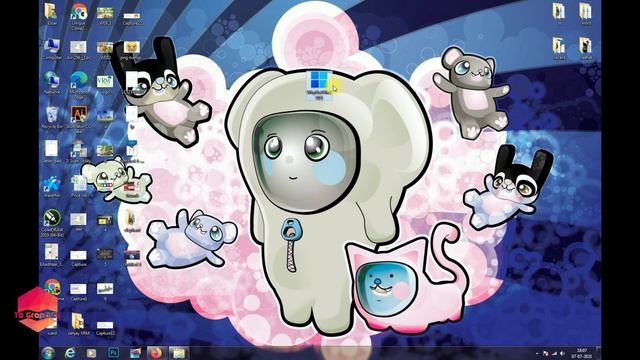
Task: Select the second-row rightmost folder
Action: tap(586, 49)
